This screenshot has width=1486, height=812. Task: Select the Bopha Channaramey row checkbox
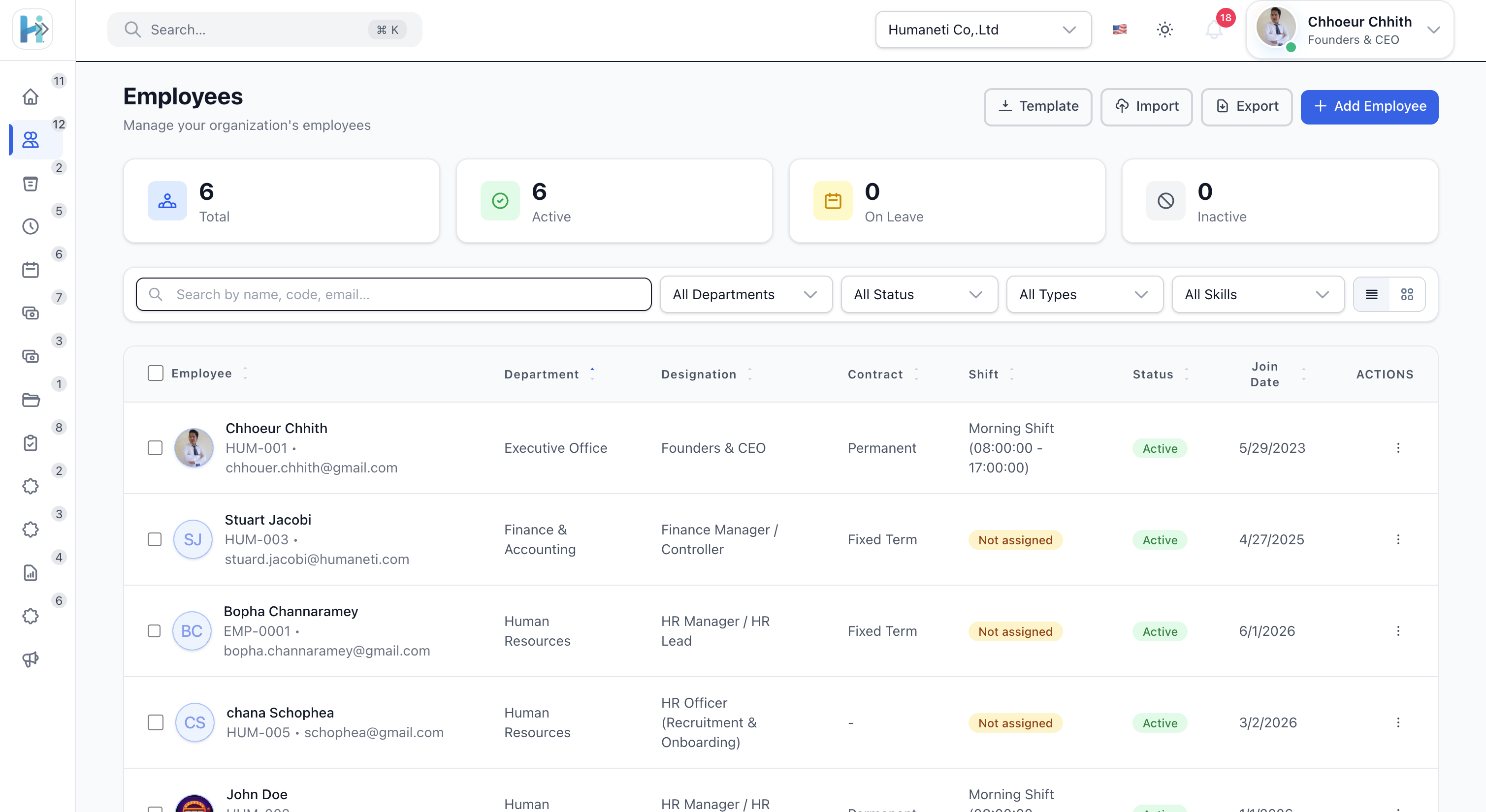click(154, 631)
